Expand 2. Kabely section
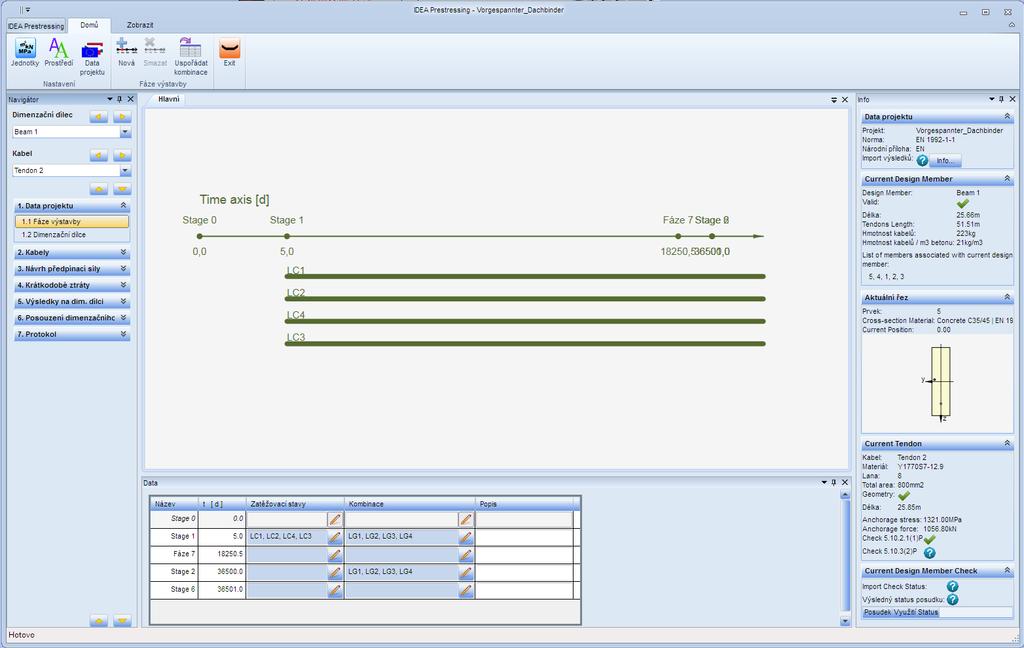Viewport: 1024px width, 648px height. point(123,252)
